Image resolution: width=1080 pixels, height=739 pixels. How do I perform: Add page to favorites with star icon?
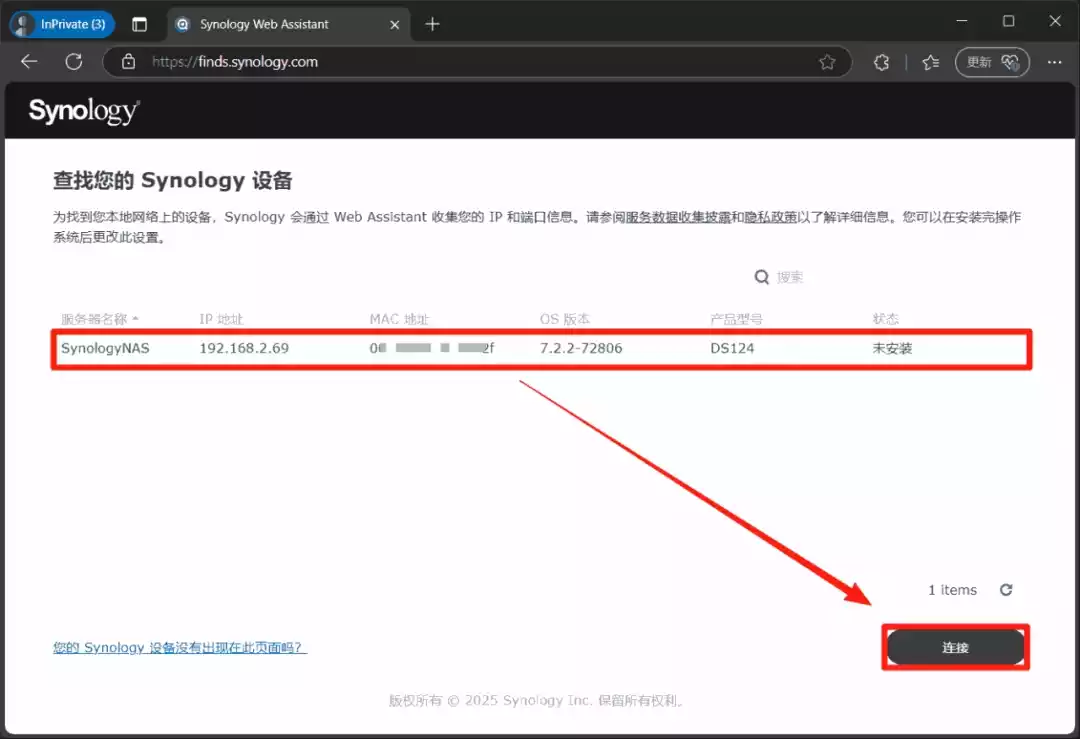[x=827, y=62]
